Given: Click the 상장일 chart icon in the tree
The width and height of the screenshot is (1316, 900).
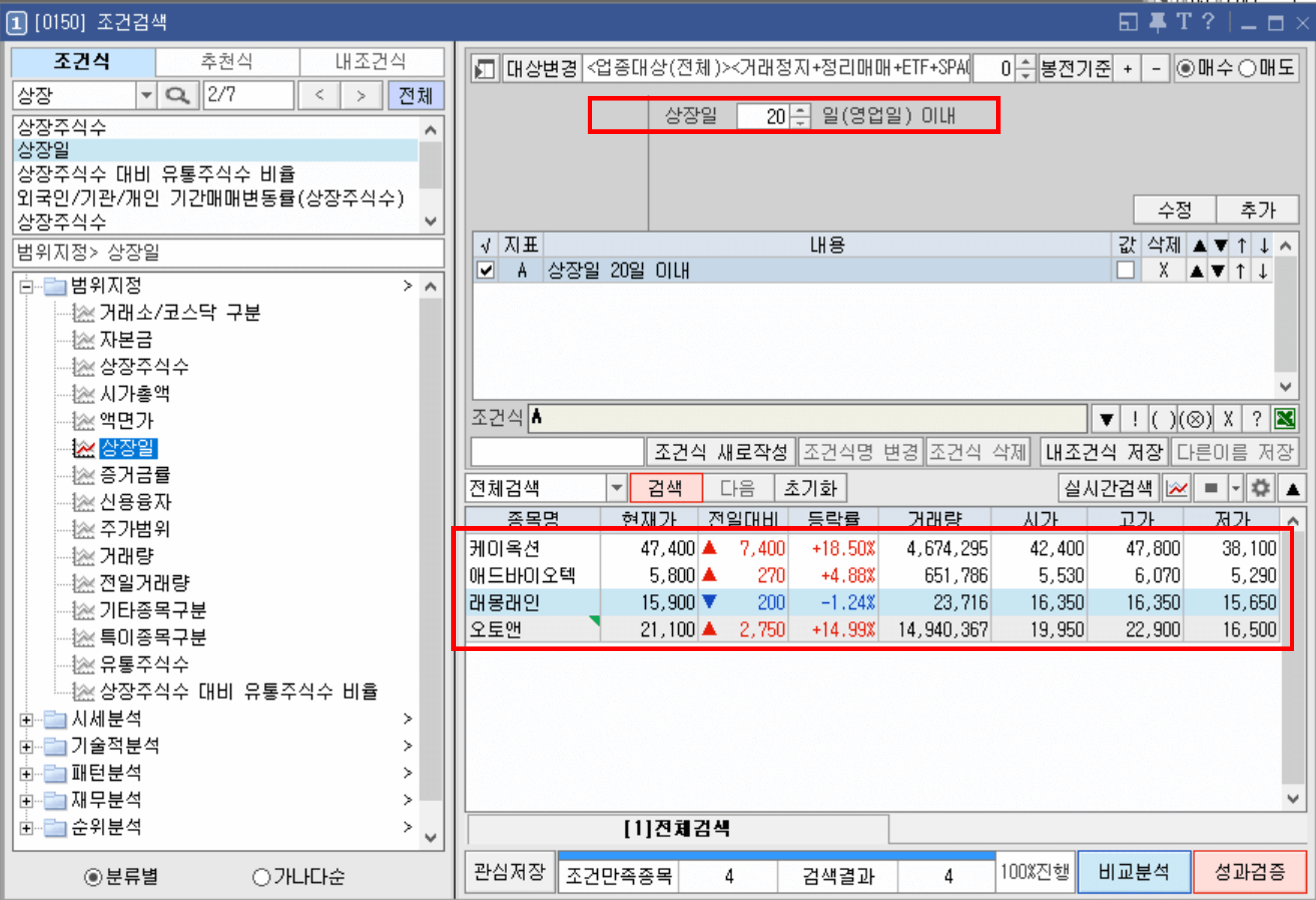Looking at the screenshot, I should (x=85, y=449).
